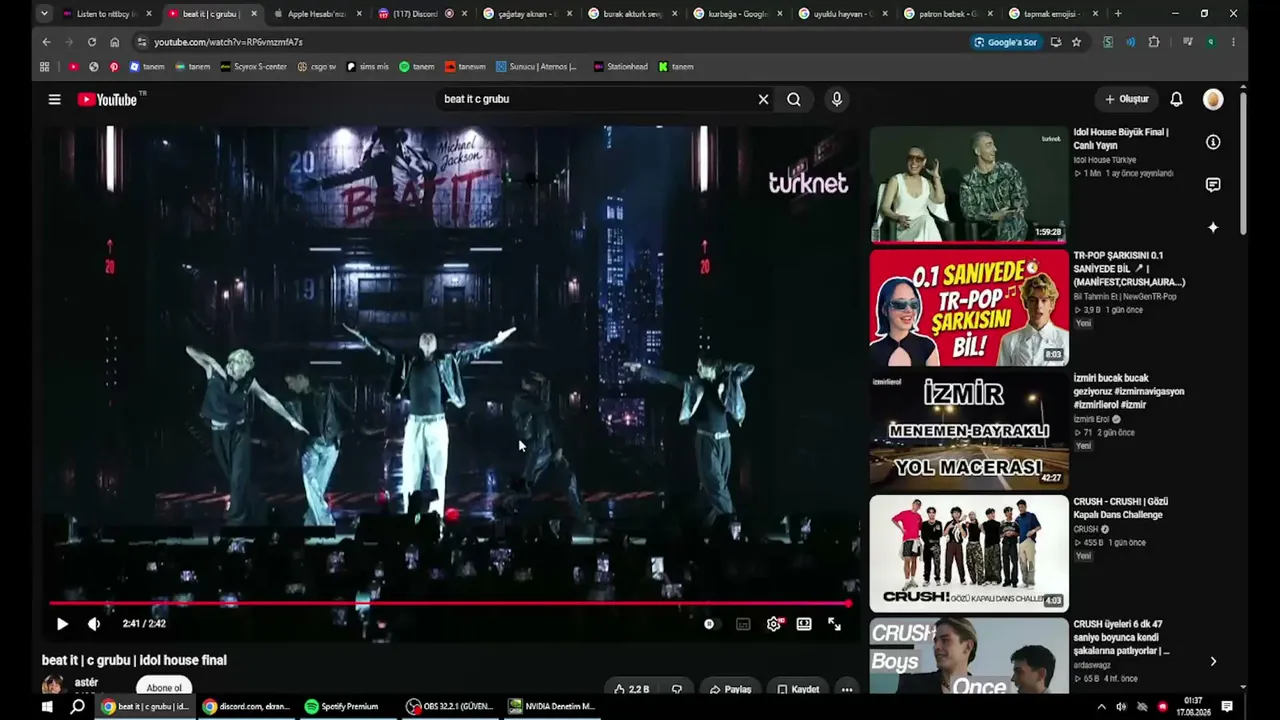Open the csgo sv bookmark
Screen dimensions: 1280x720
[317, 67]
